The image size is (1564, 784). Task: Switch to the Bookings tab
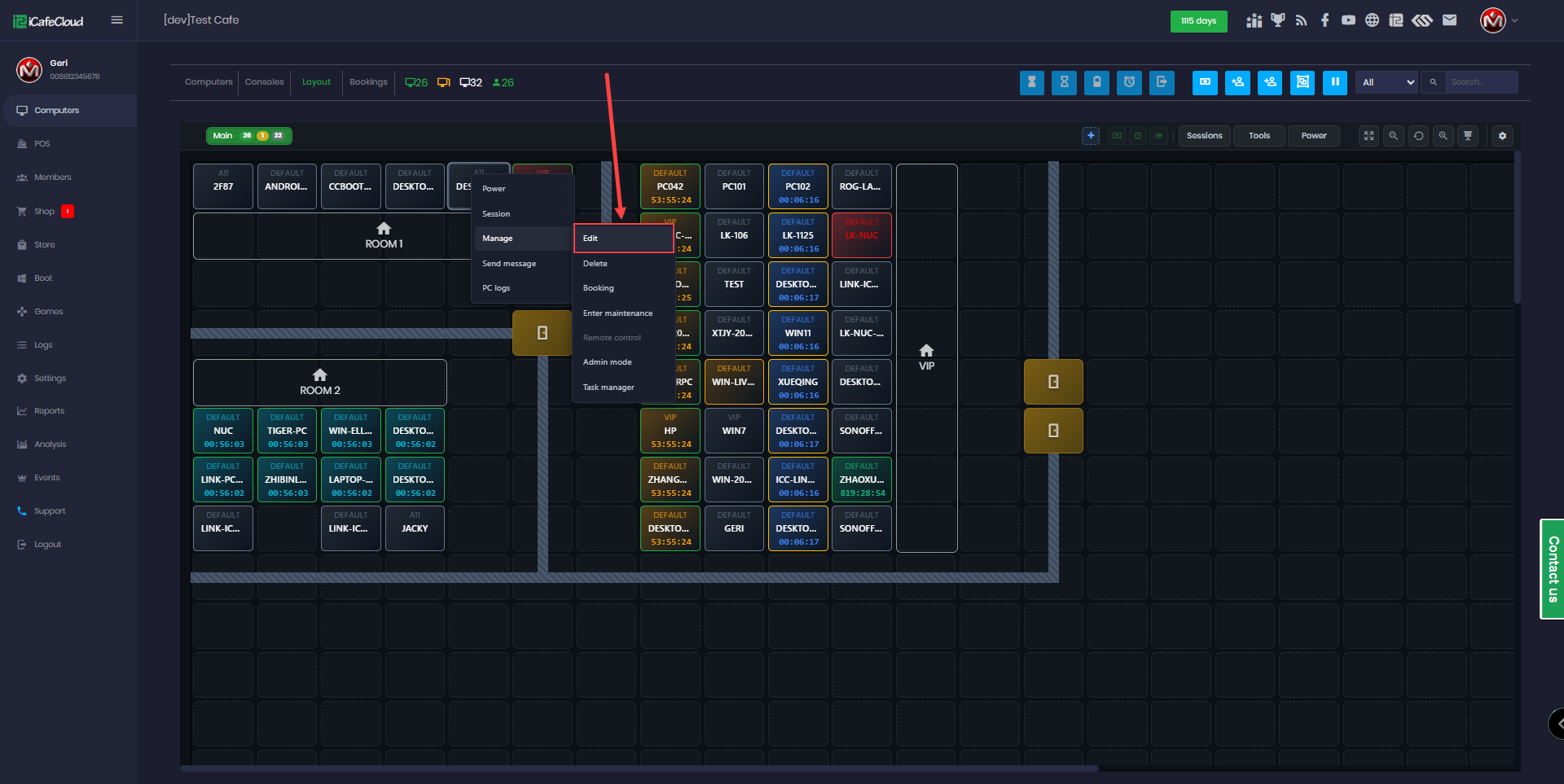click(x=368, y=82)
